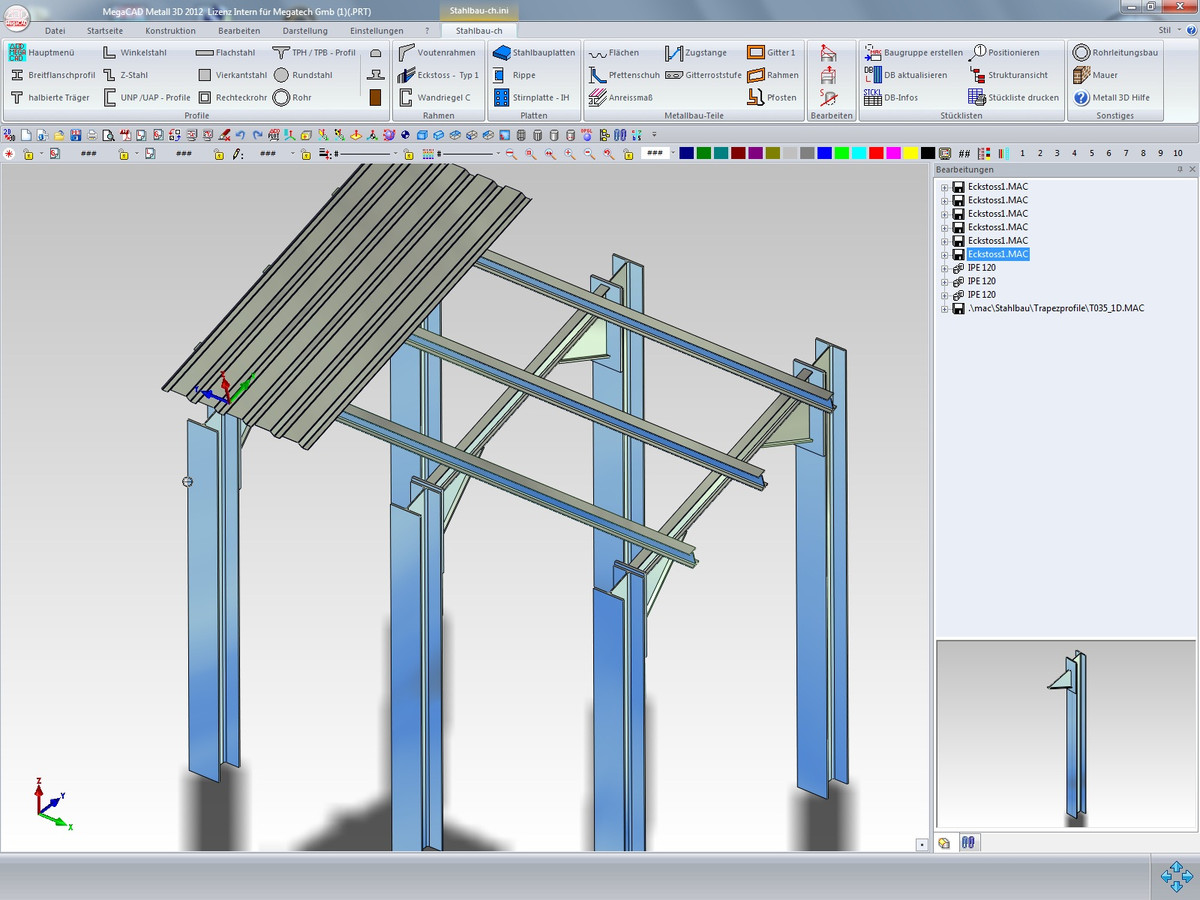Open the Stil dropdown
1200x900 pixels.
(1168, 31)
